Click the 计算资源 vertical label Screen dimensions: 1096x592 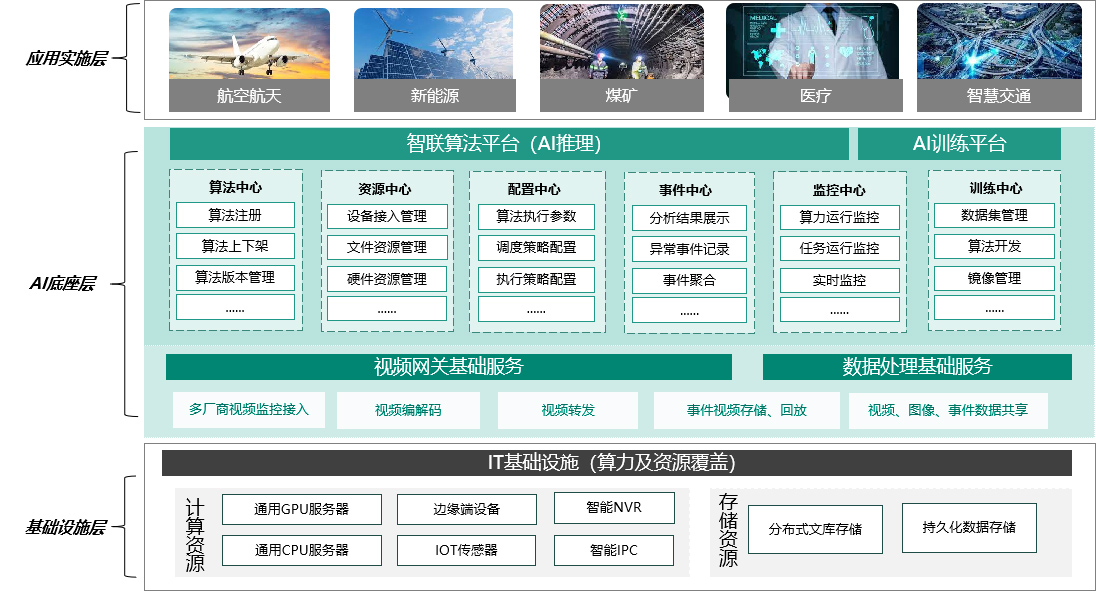(x=195, y=535)
